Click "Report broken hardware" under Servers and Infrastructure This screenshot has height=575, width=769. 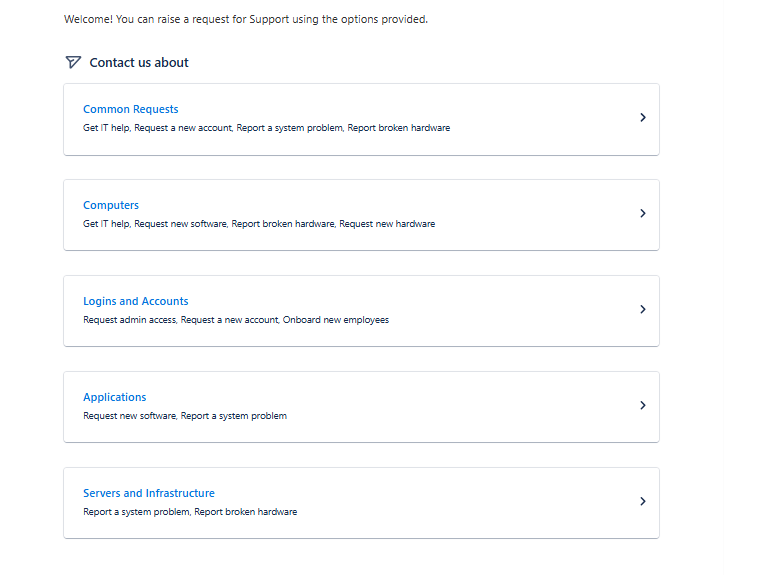(245, 512)
